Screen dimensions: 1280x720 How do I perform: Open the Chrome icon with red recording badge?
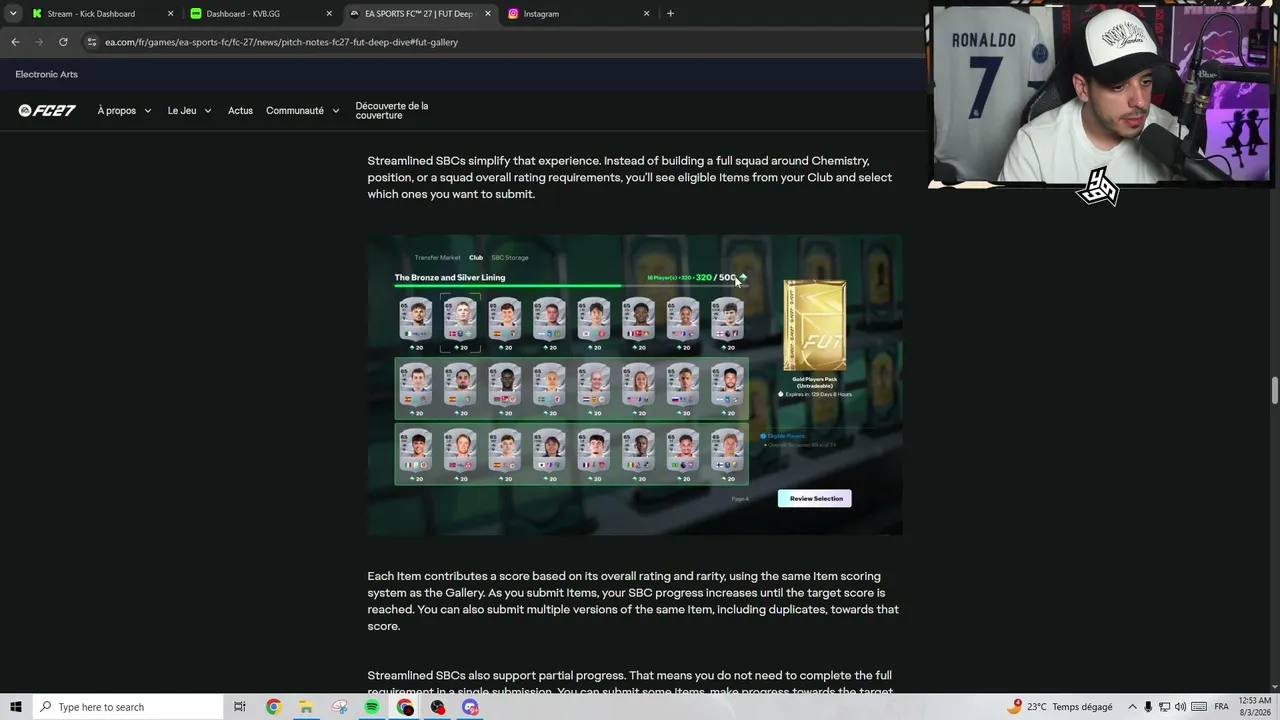click(405, 707)
